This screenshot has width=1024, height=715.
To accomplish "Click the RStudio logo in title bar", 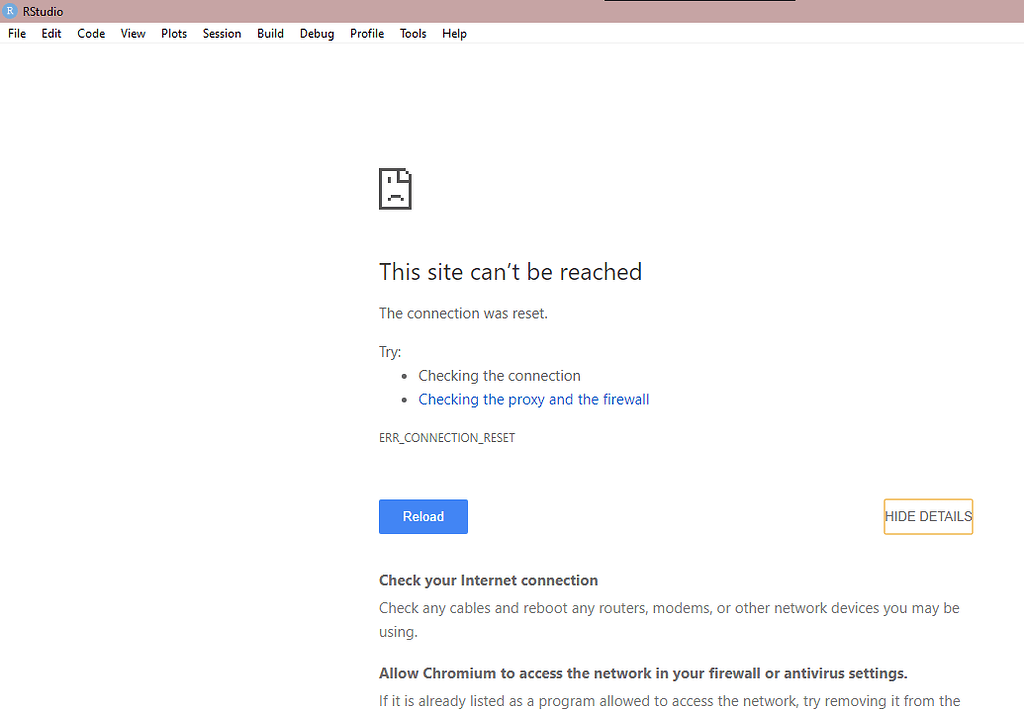I will [11, 11].
